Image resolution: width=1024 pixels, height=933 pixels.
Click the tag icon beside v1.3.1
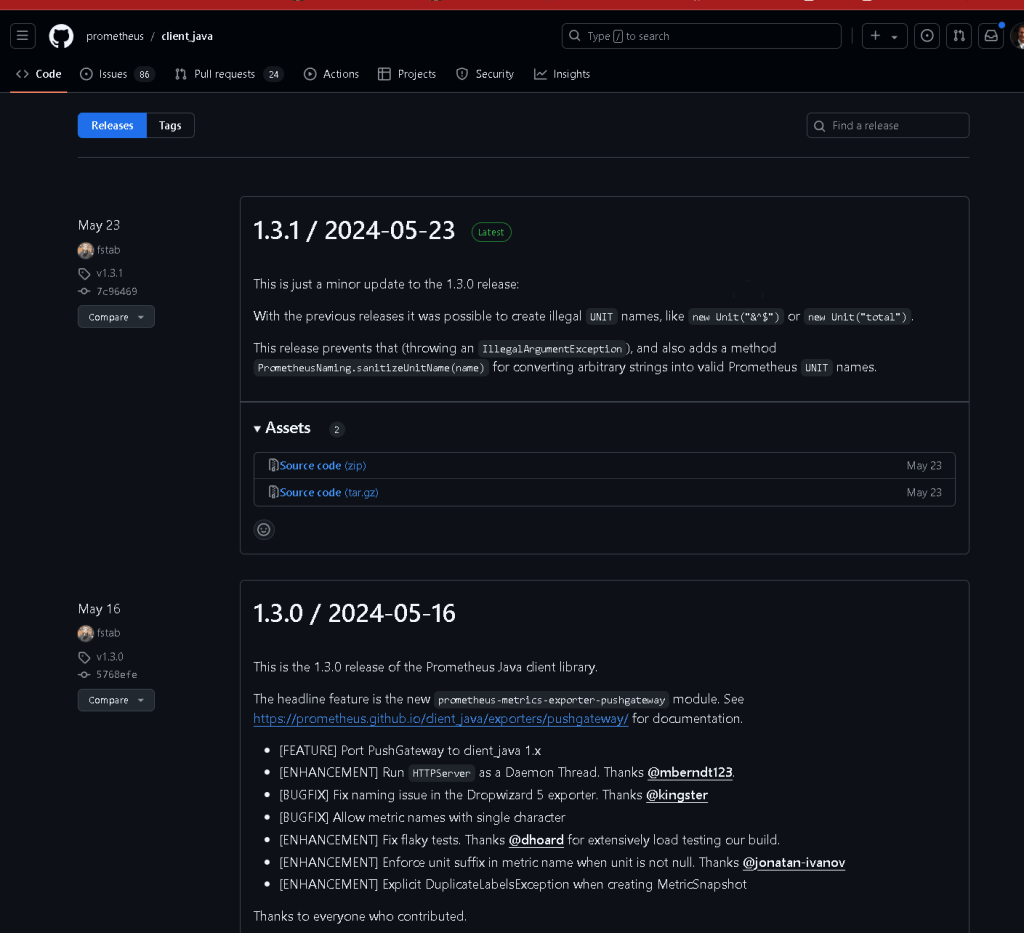tap(84, 274)
